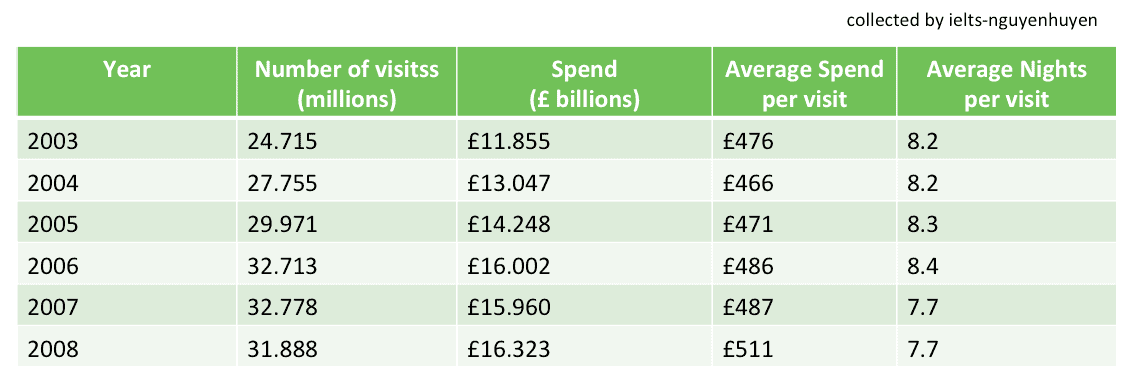This screenshot has width=1130, height=376.
Task: Click the Average Nights per visit header
Action: 1006,81
